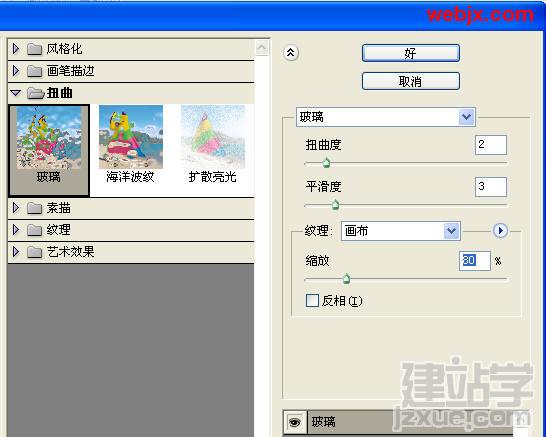Viewport: 546px width, 437px height.
Task: Click the 好 button
Action: coord(411,53)
